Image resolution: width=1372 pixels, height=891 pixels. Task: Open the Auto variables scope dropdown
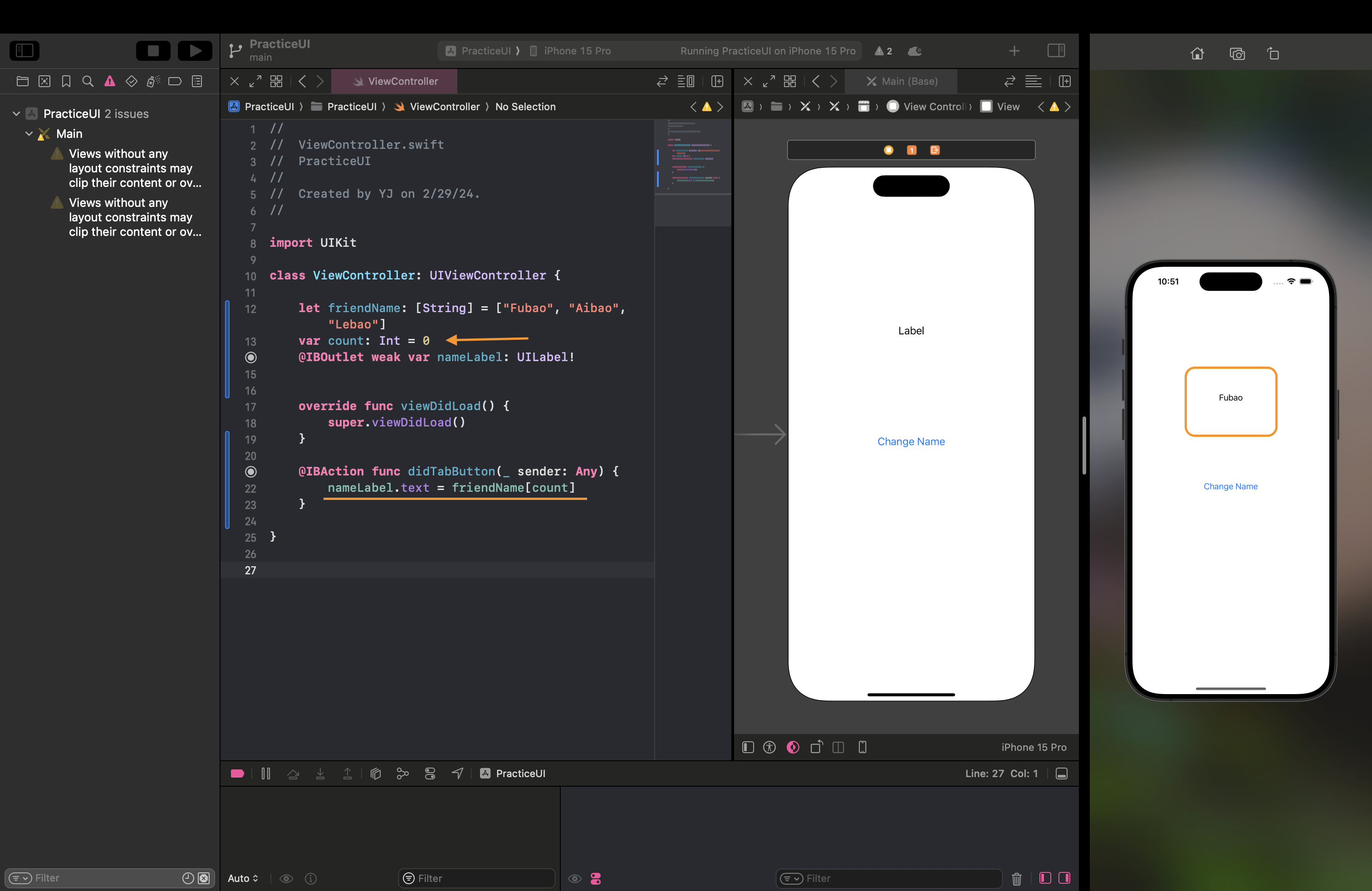(x=243, y=878)
